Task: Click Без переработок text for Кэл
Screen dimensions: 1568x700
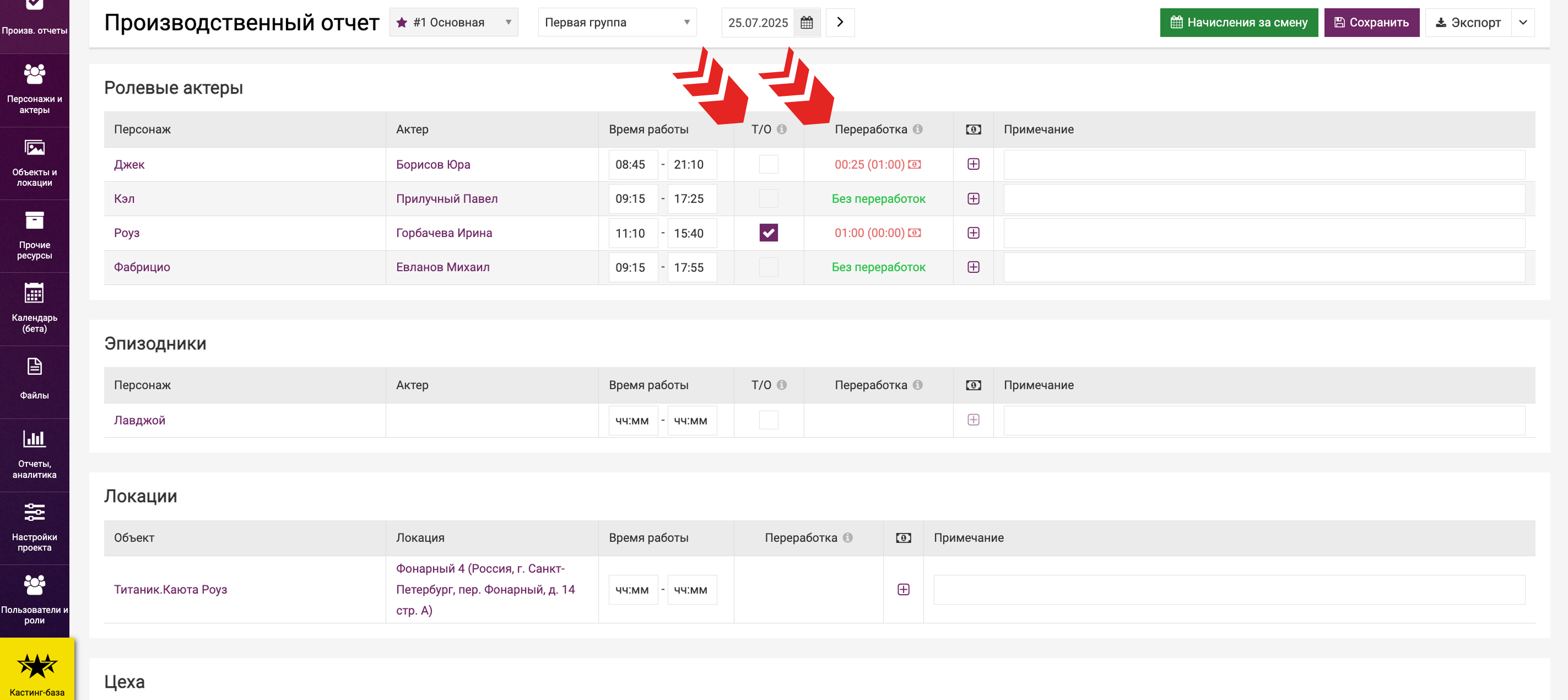Action: (878, 198)
